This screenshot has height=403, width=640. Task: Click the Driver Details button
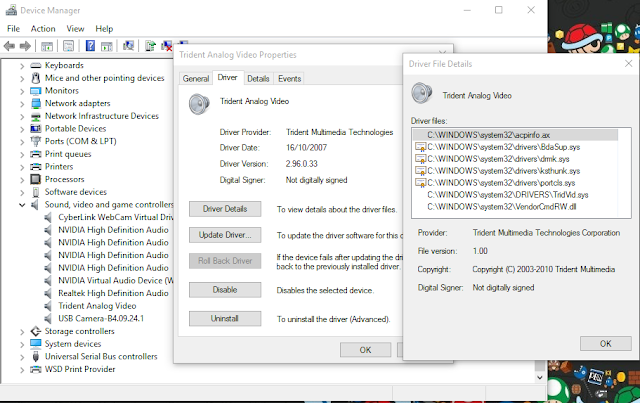tap(225, 209)
